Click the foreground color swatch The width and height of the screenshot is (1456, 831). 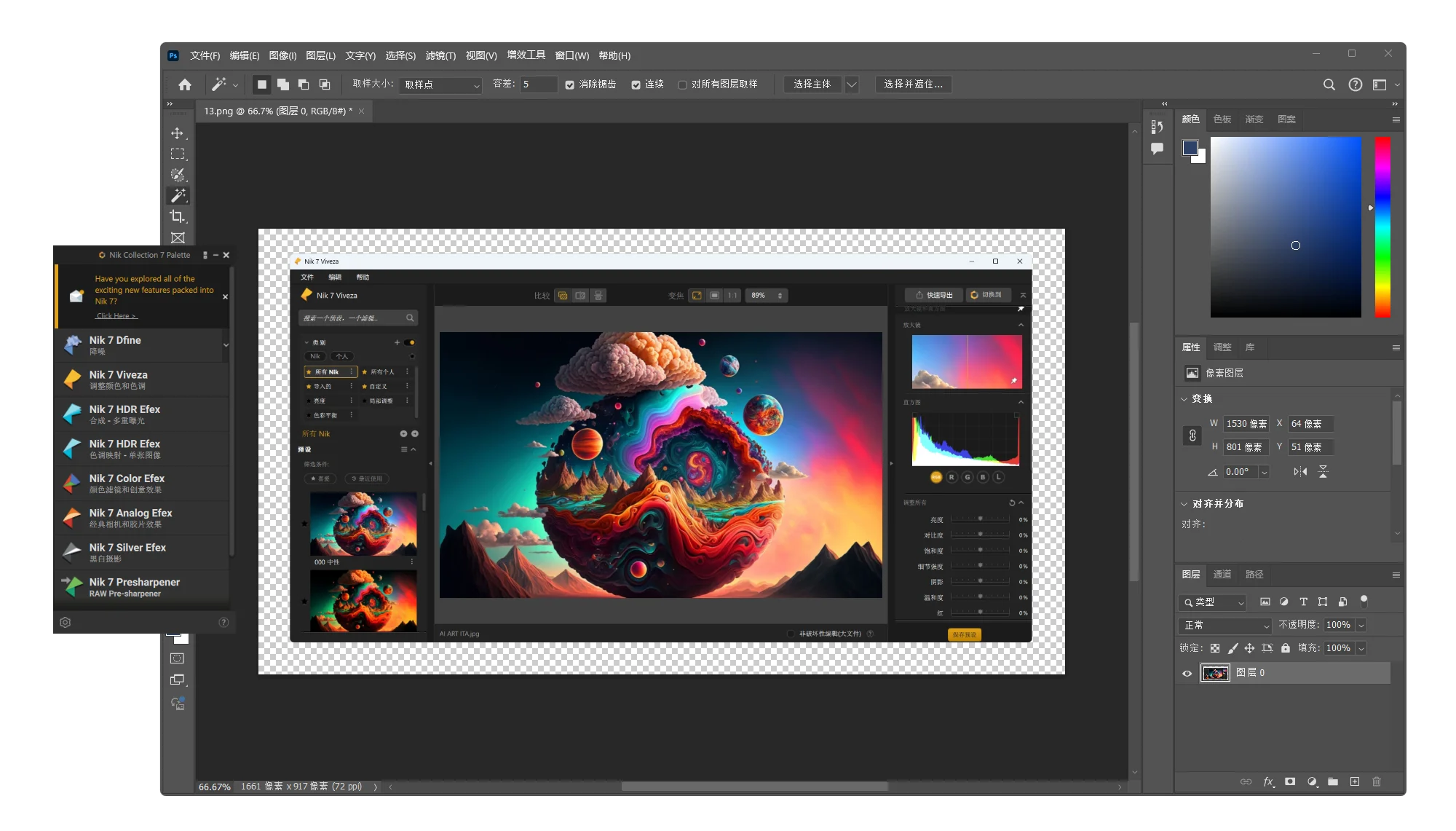(x=1190, y=148)
